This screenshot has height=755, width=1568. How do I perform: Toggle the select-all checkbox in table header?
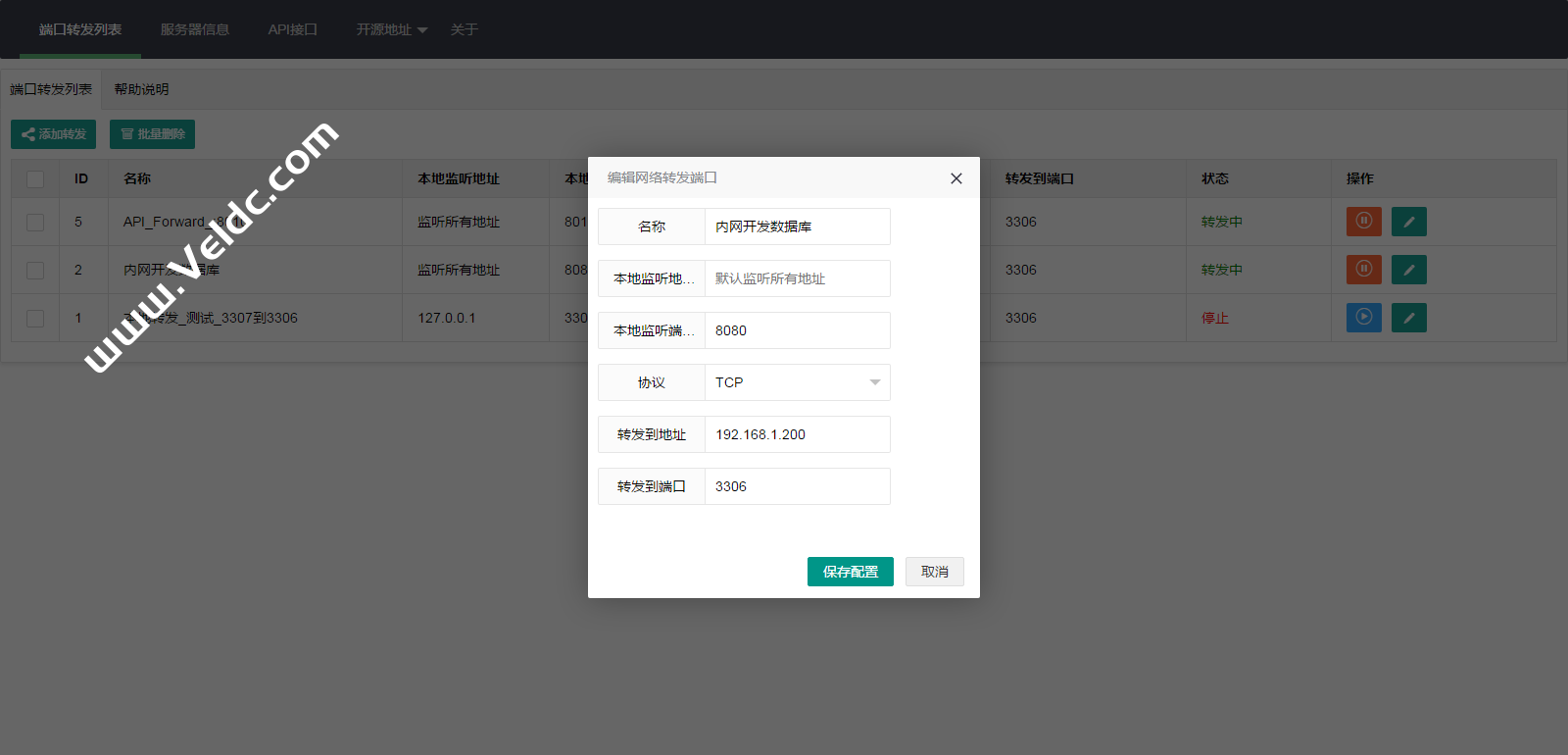click(x=35, y=179)
